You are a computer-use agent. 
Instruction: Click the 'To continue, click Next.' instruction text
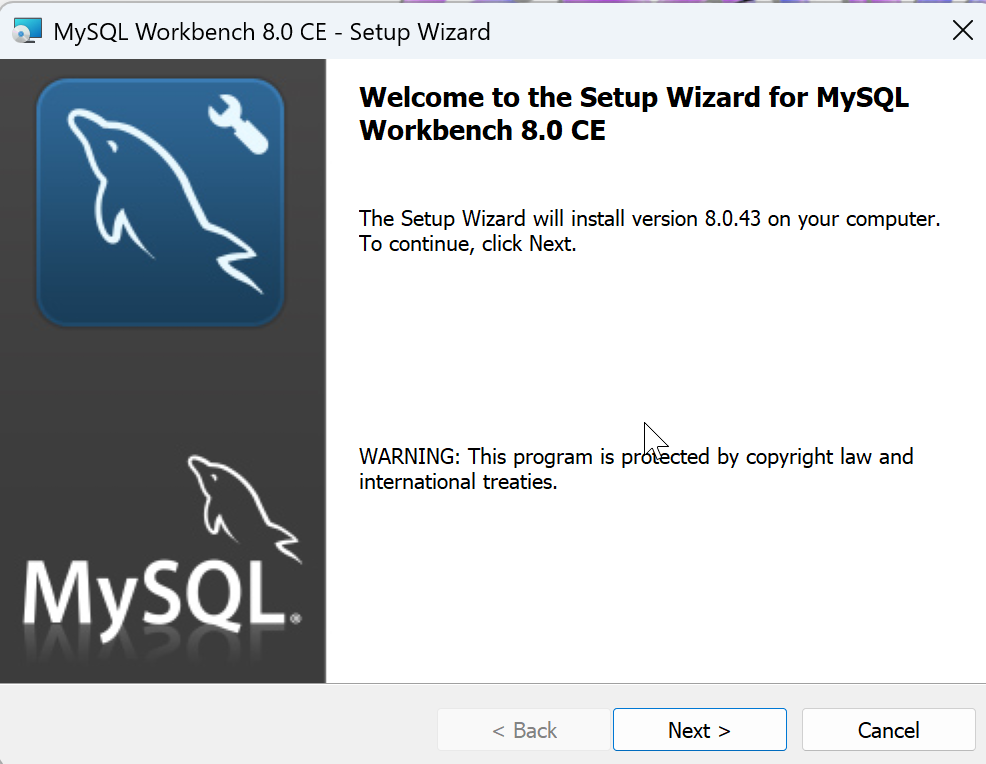point(467,244)
